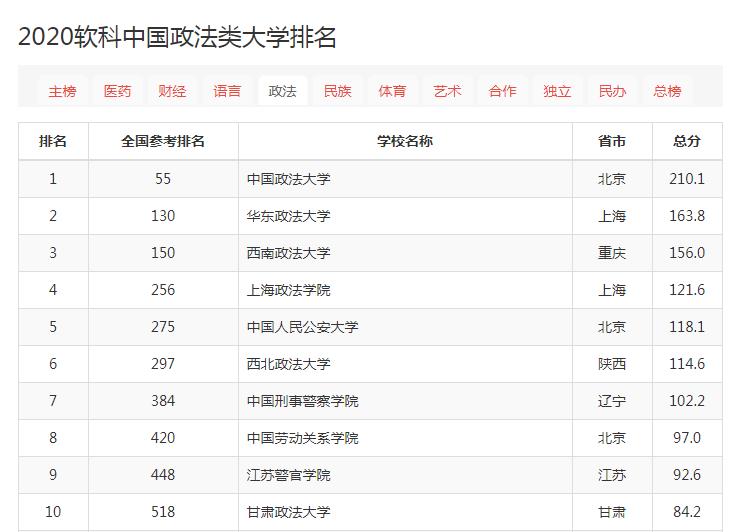Viewport: 737px width, 532px height.
Task: Click national reference rank 275
Action: click(163, 327)
